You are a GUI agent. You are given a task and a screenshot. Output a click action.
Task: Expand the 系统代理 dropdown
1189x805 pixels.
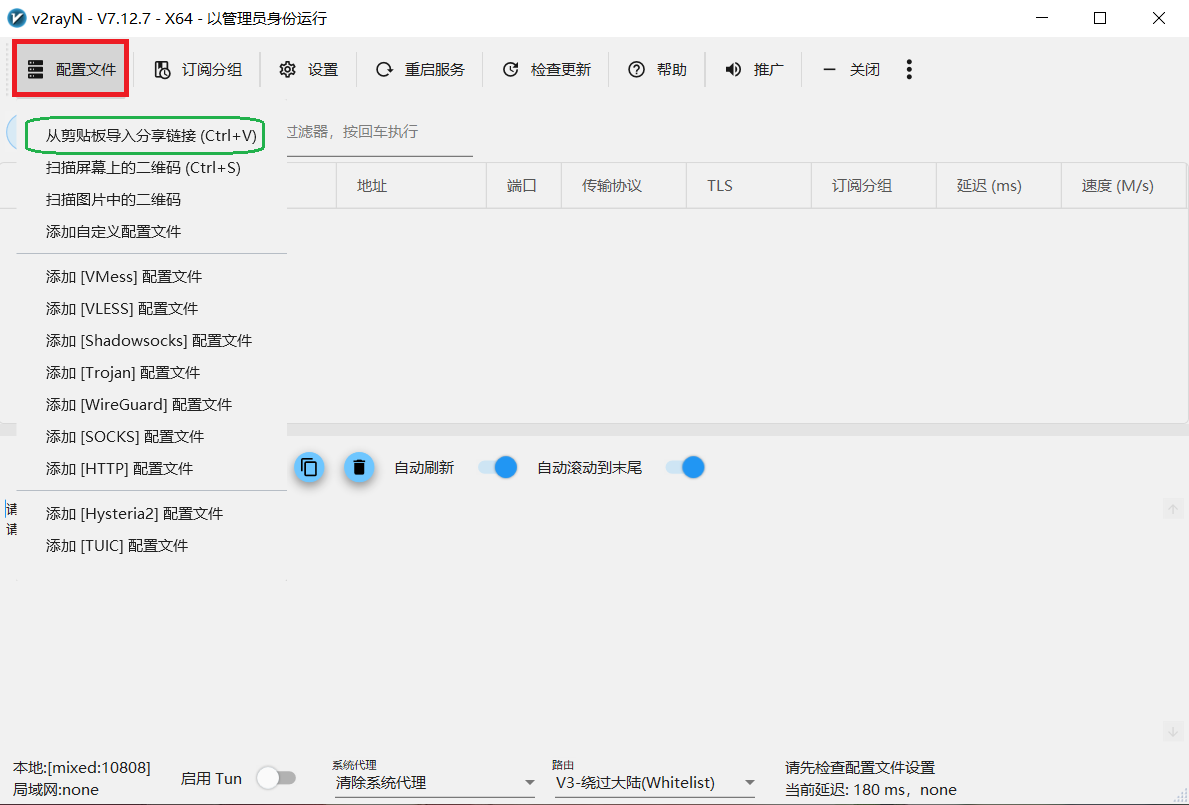point(434,782)
